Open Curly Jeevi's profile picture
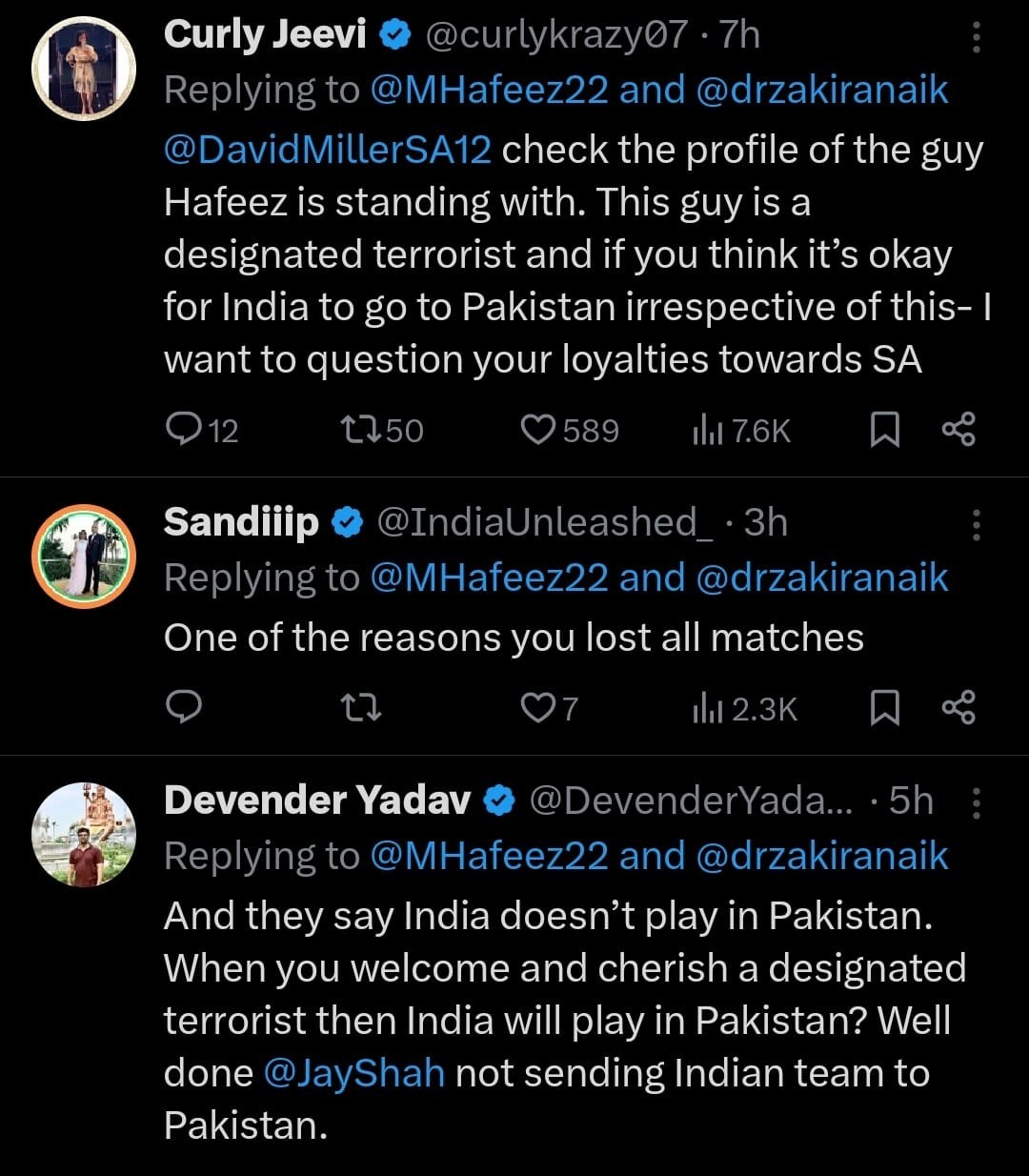 pyautogui.click(x=84, y=69)
